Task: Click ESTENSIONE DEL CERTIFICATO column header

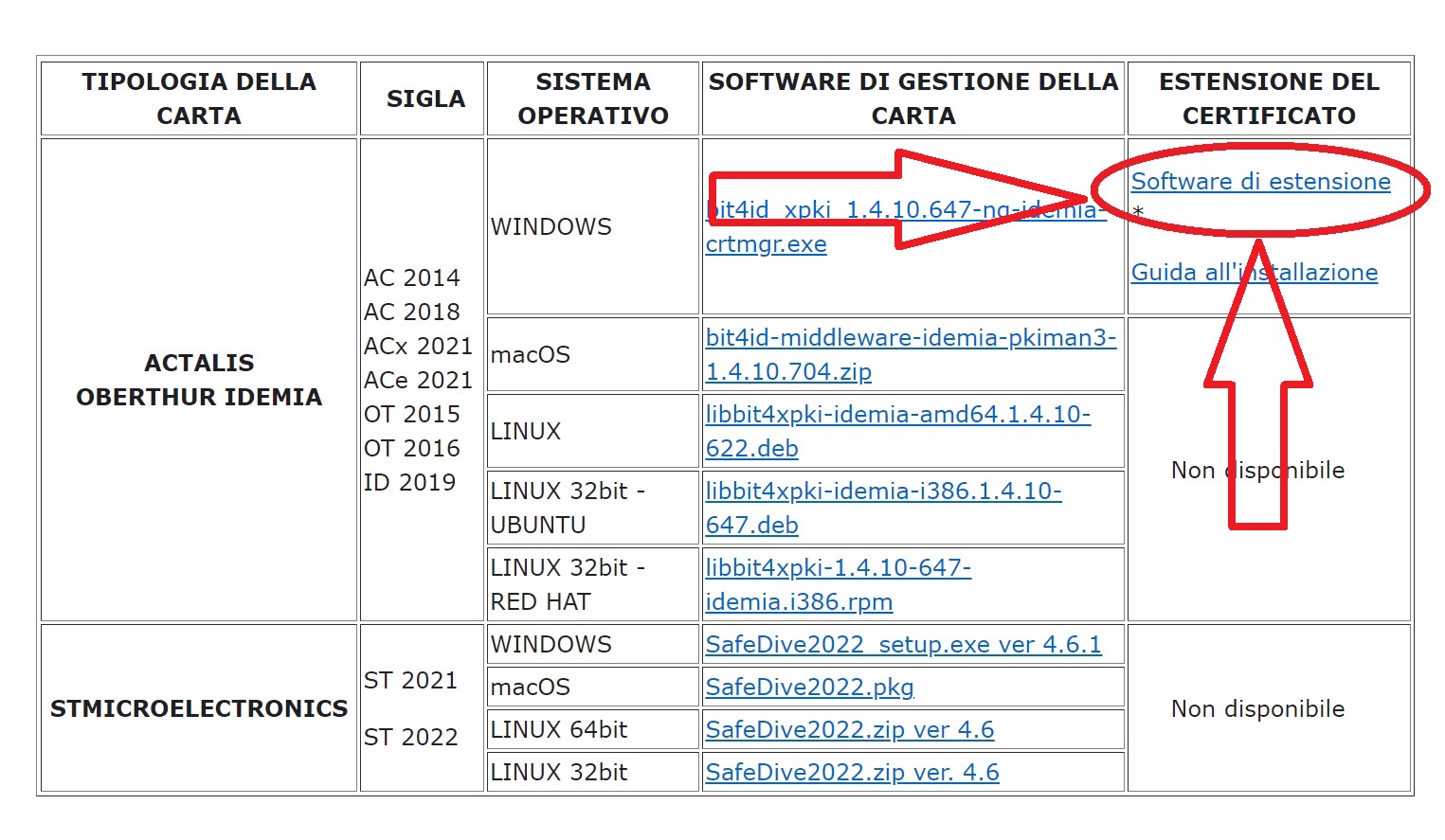Action: [x=1269, y=98]
